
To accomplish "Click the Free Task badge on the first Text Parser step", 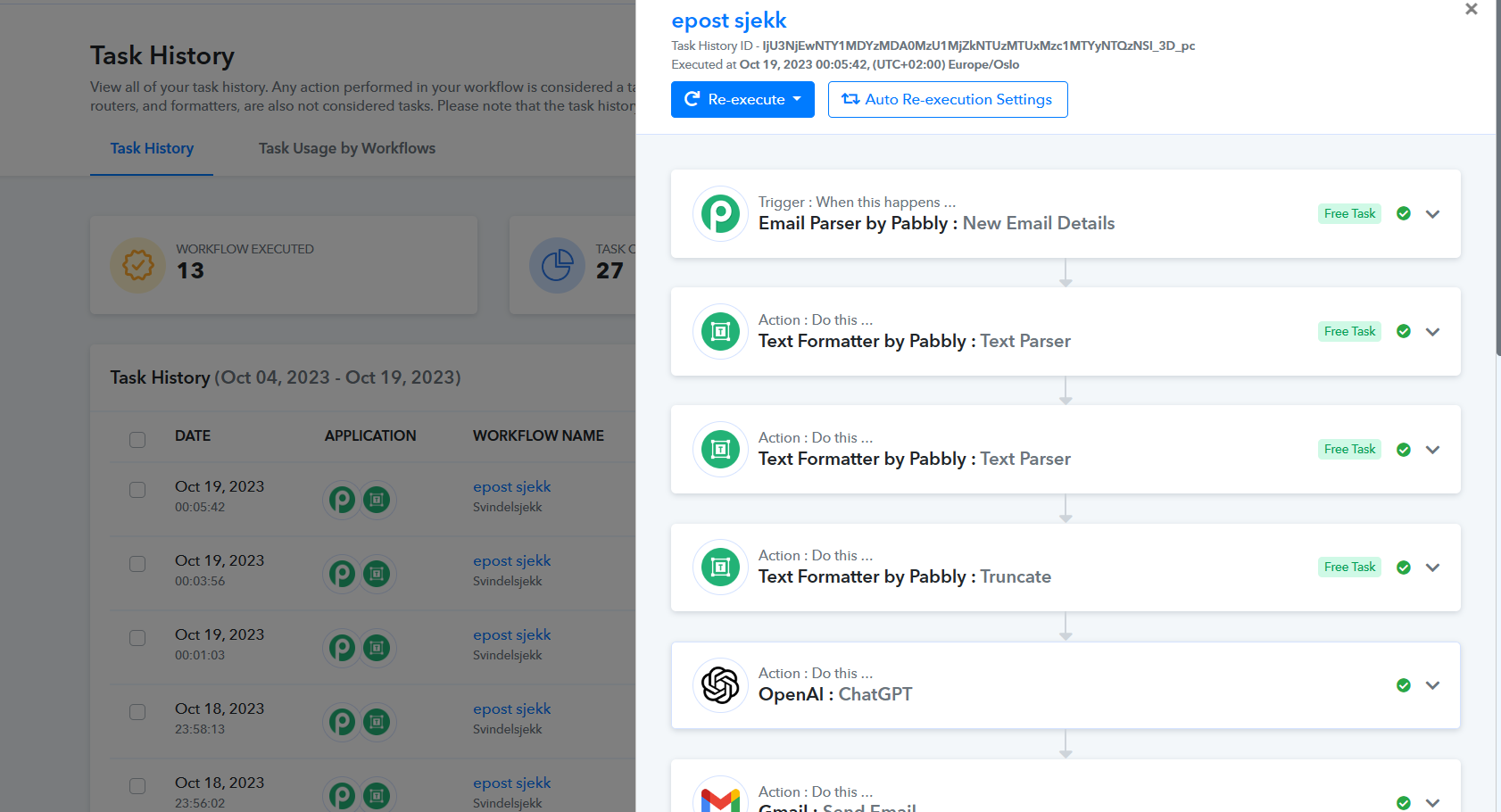I will tap(1349, 331).
